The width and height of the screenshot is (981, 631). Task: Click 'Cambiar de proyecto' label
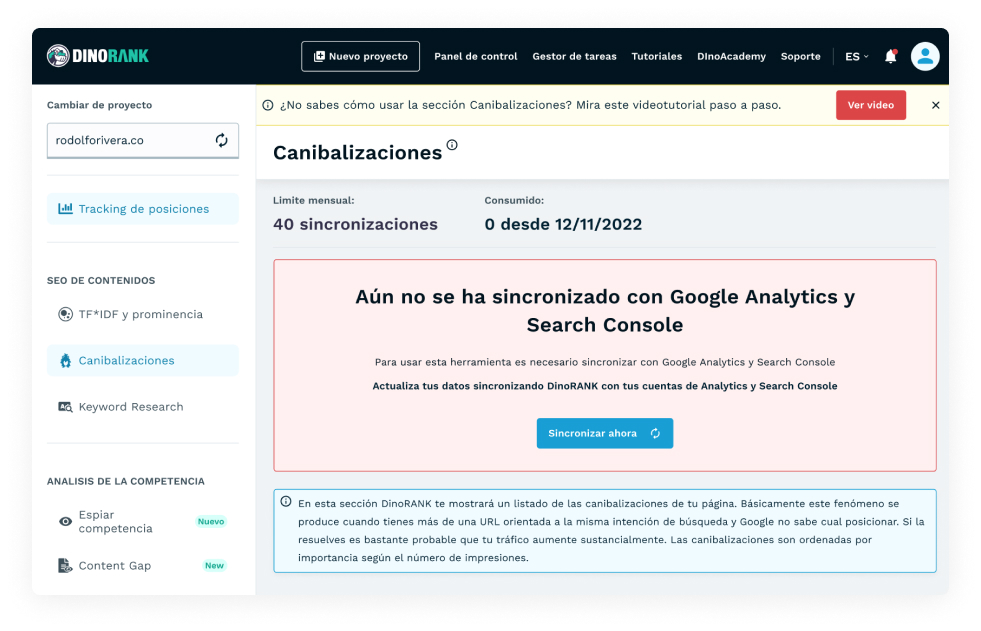99,105
